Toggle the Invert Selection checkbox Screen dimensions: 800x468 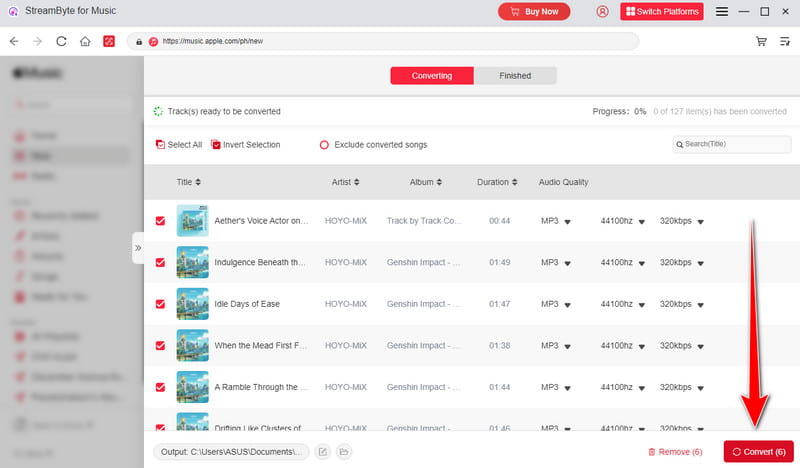pyautogui.click(x=216, y=145)
